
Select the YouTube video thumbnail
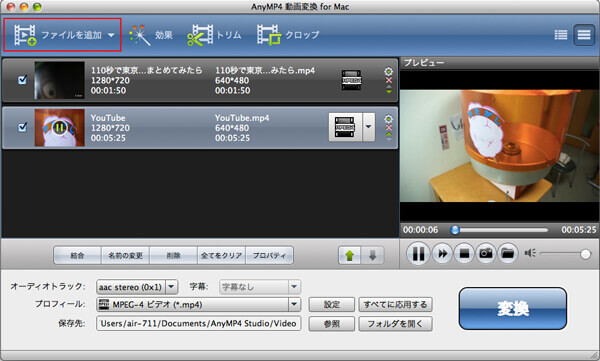[x=60, y=127]
